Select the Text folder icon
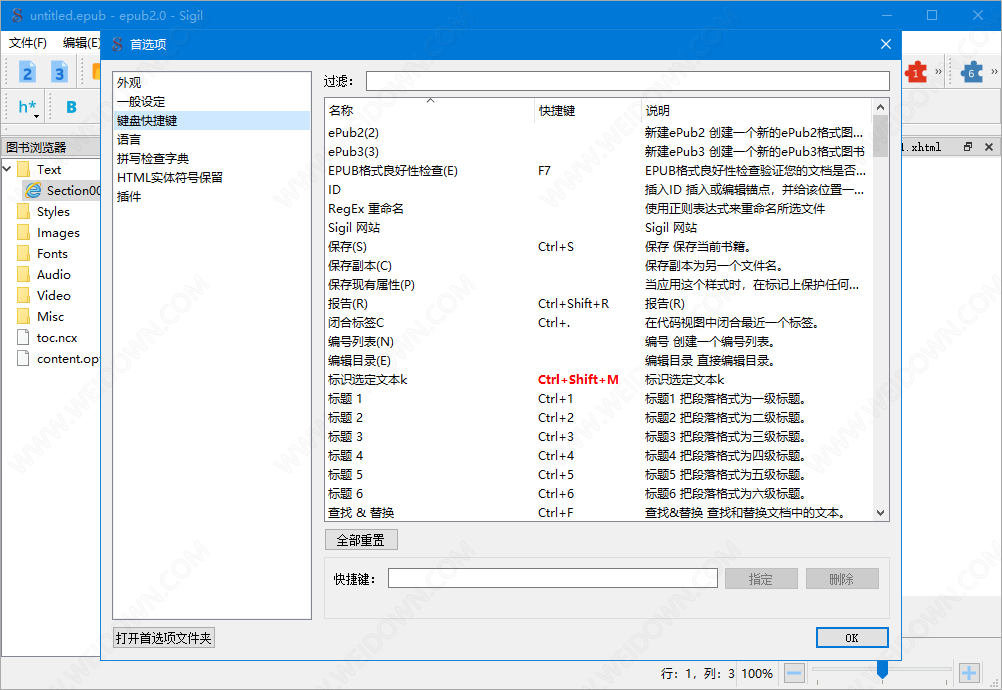 [x=24, y=169]
